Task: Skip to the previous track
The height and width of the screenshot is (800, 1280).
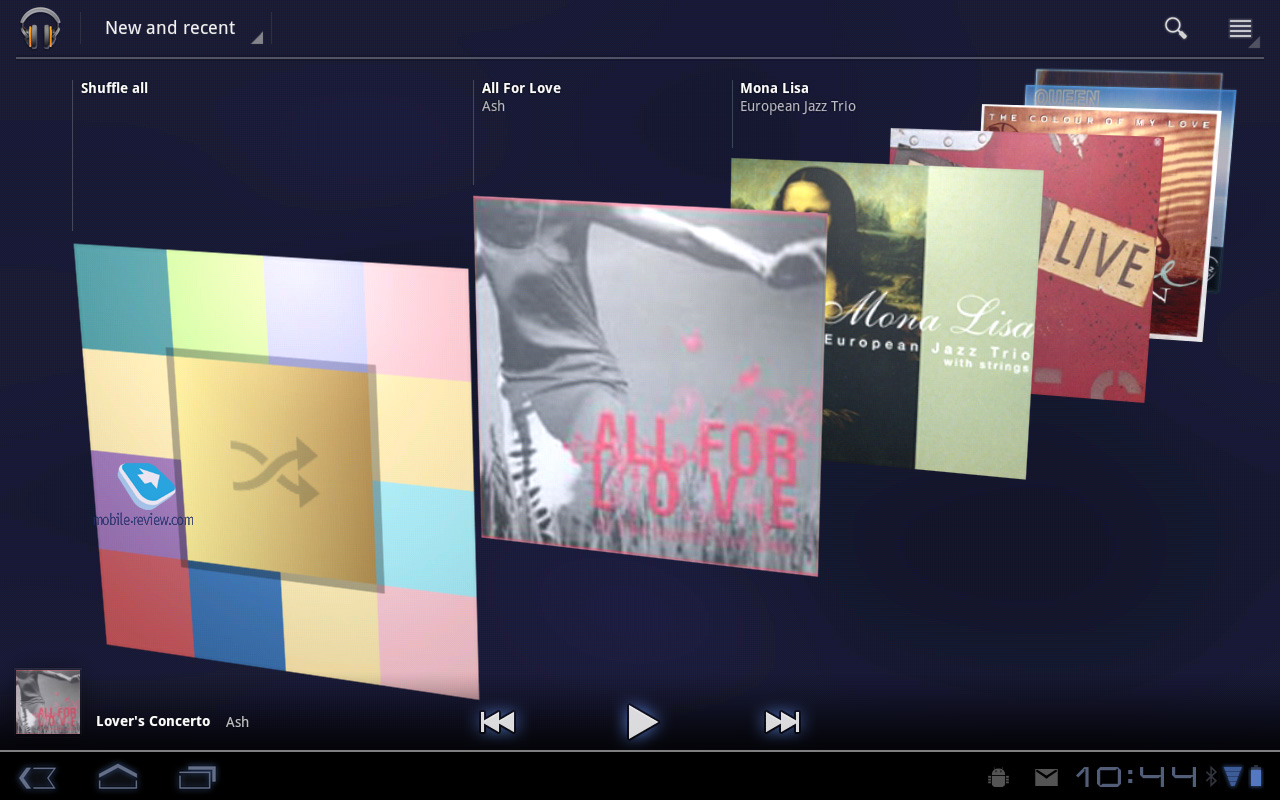Action: point(497,722)
